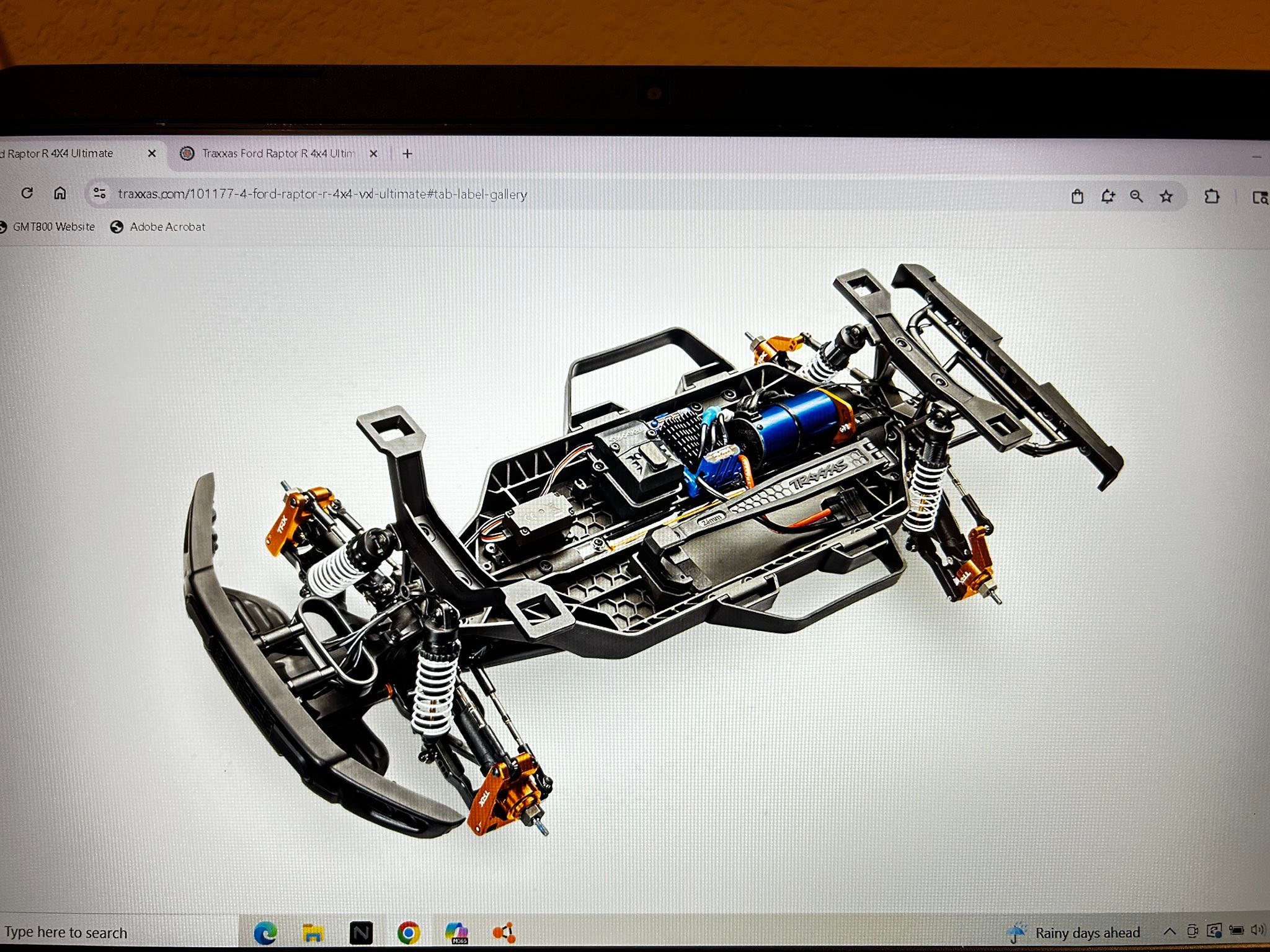This screenshot has width=1270, height=952.
Task: Select the Traxxas Ford Raptor R 4x4 tab
Action: (x=278, y=153)
